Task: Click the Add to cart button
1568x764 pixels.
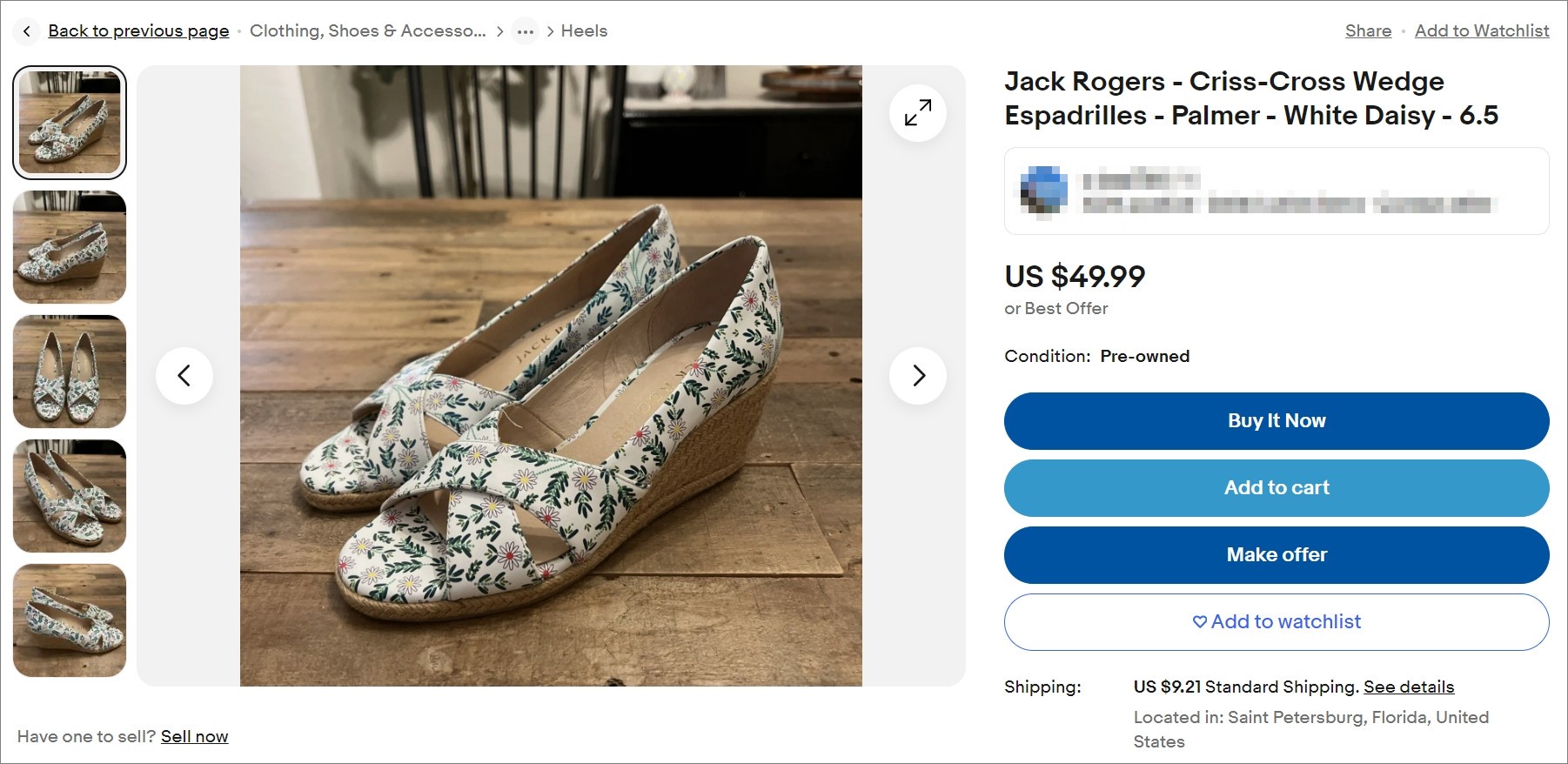Action: point(1276,487)
